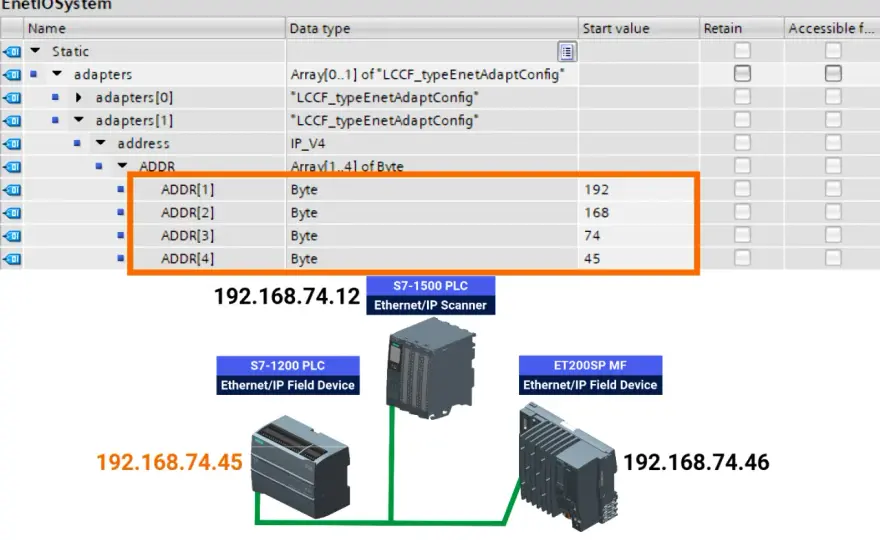This screenshot has width=880, height=540.
Task: Click the S7-1200 PLC Ethernet/IP Field Device label
Action: 288,376
